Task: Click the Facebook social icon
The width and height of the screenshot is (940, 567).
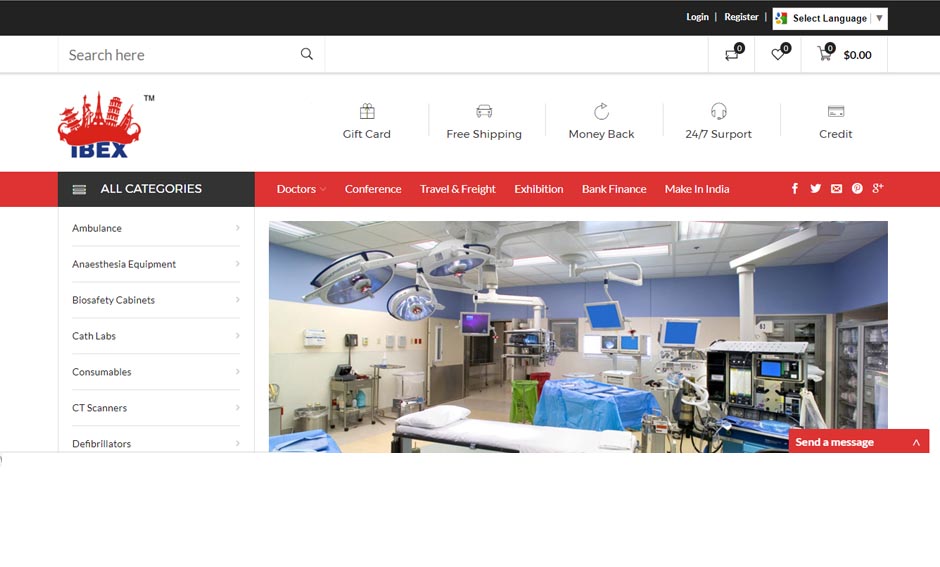Action: [x=795, y=189]
